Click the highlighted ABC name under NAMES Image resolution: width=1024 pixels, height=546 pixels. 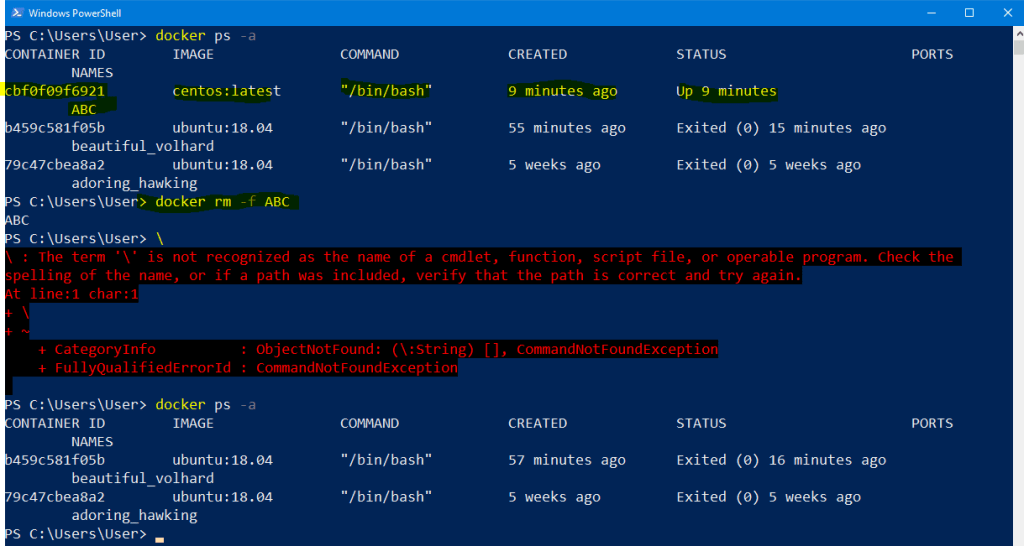tap(84, 109)
